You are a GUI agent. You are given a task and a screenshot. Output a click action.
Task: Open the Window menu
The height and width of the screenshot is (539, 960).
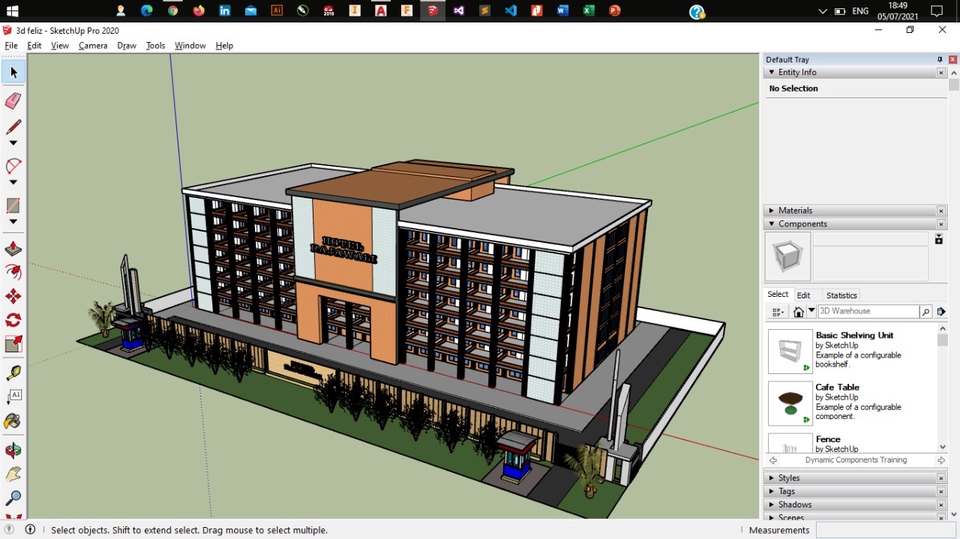coord(190,45)
